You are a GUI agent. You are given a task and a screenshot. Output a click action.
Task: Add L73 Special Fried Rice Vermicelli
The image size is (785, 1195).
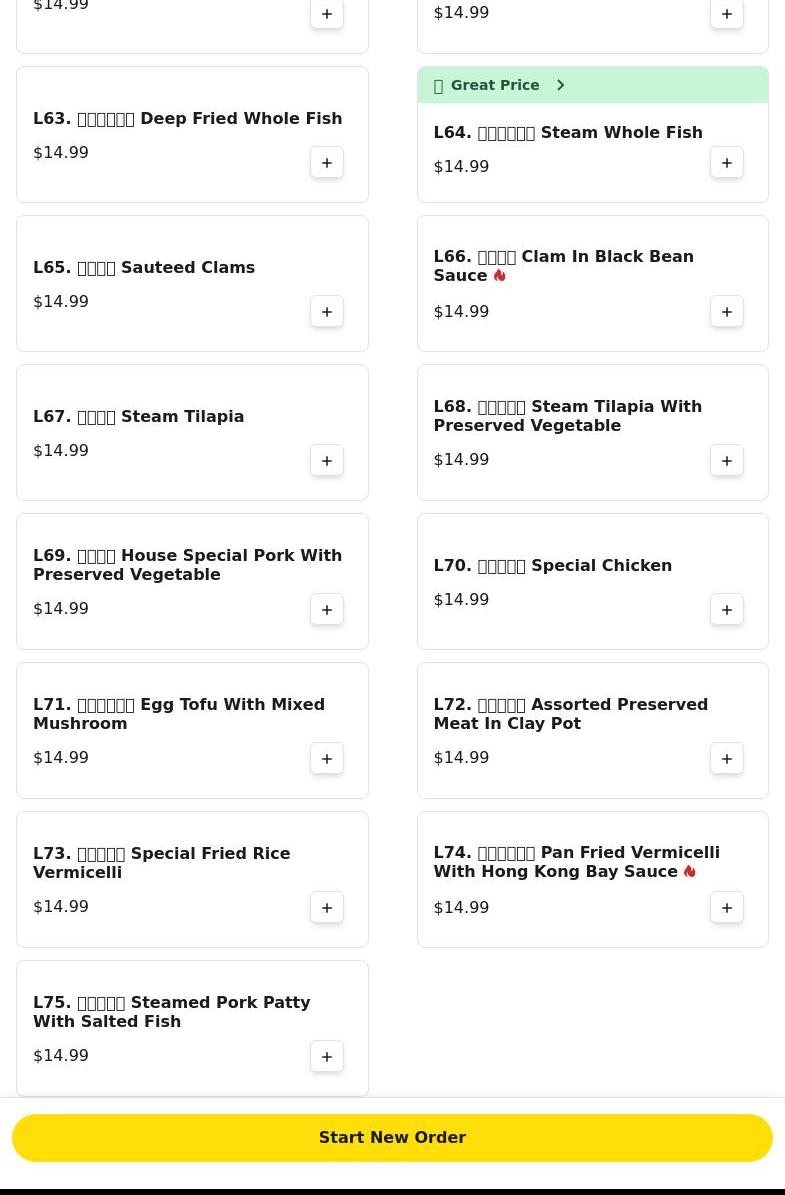click(x=327, y=908)
